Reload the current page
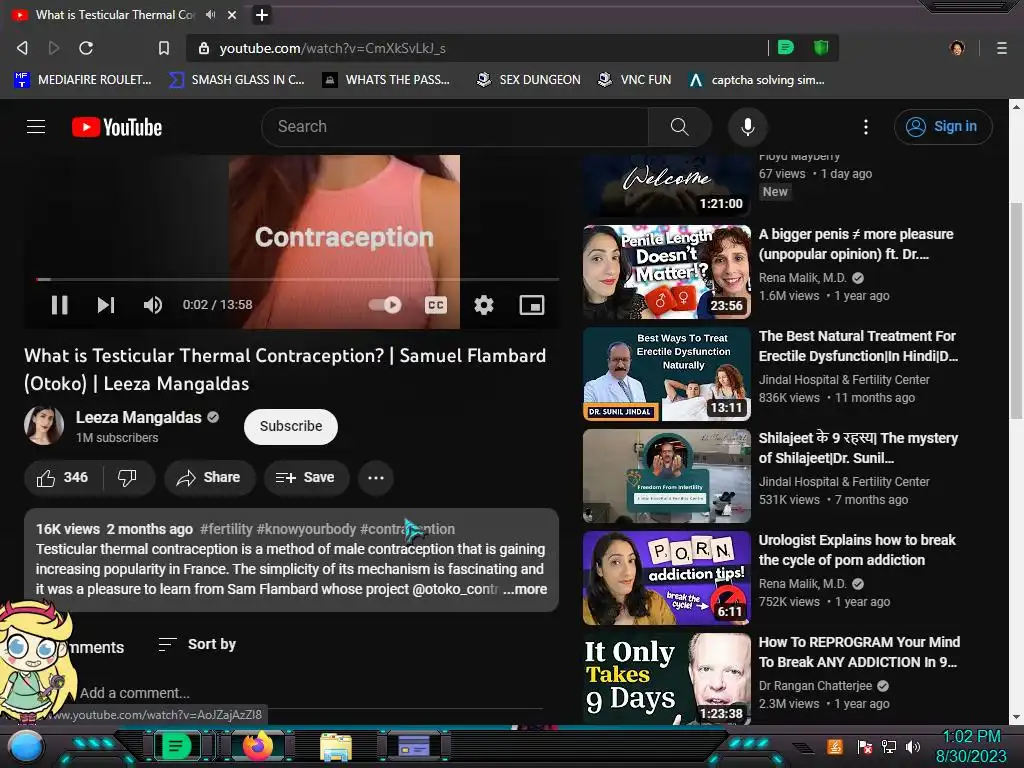 coord(86,48)
